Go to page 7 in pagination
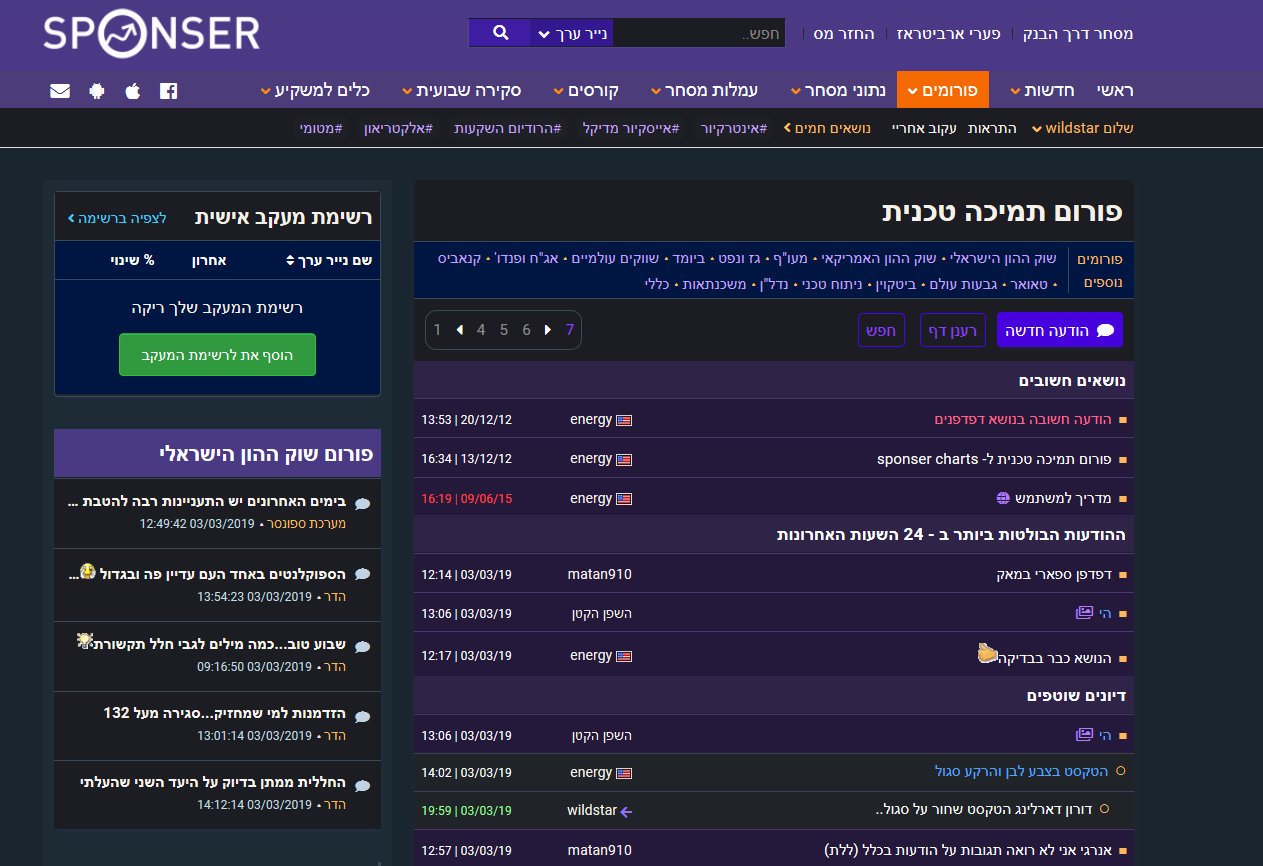Viewport: 1263px width, 866px height. tap(570, 330)
